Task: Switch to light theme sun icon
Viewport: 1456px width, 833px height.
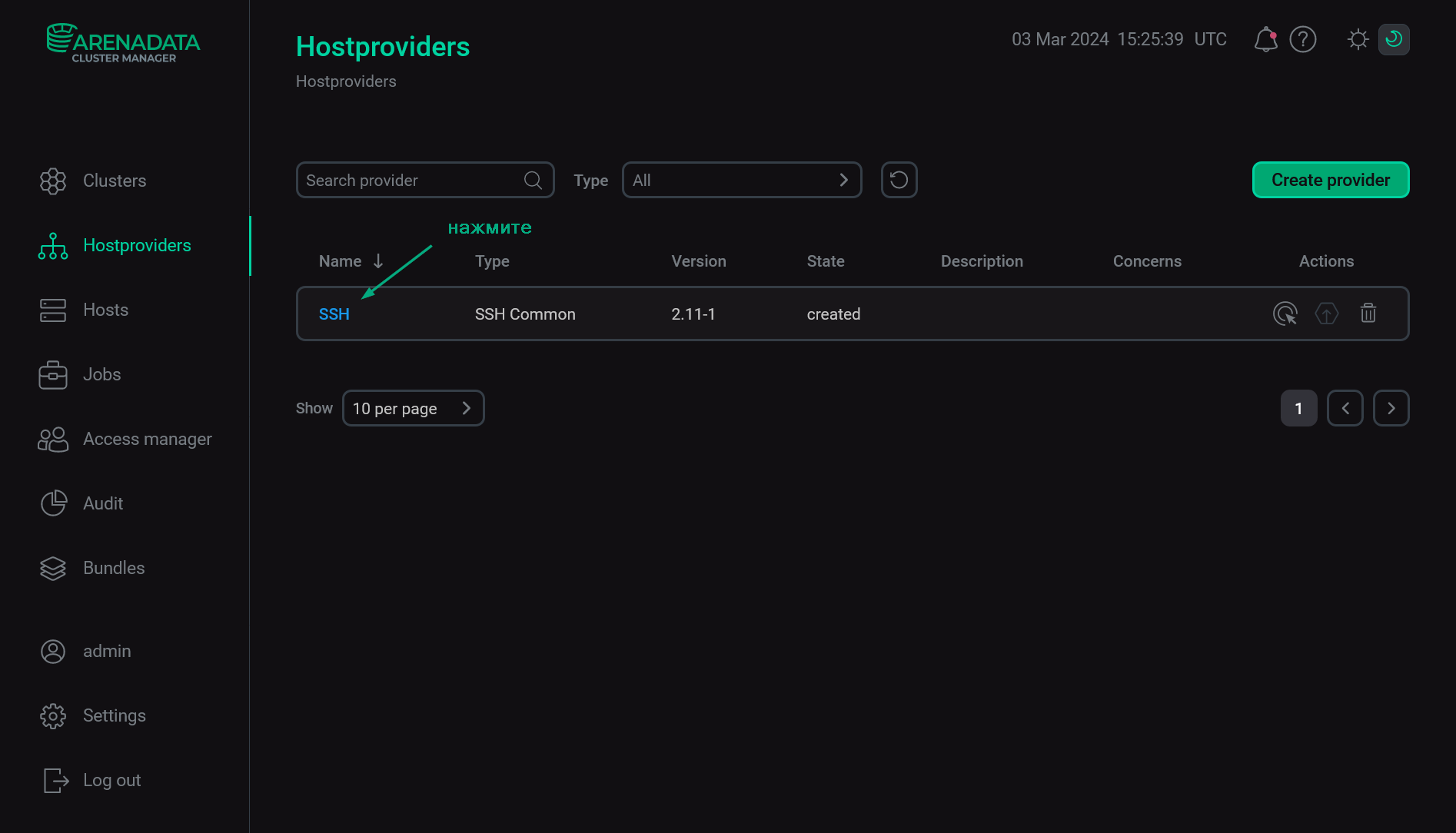Action: pos(1358,39)
